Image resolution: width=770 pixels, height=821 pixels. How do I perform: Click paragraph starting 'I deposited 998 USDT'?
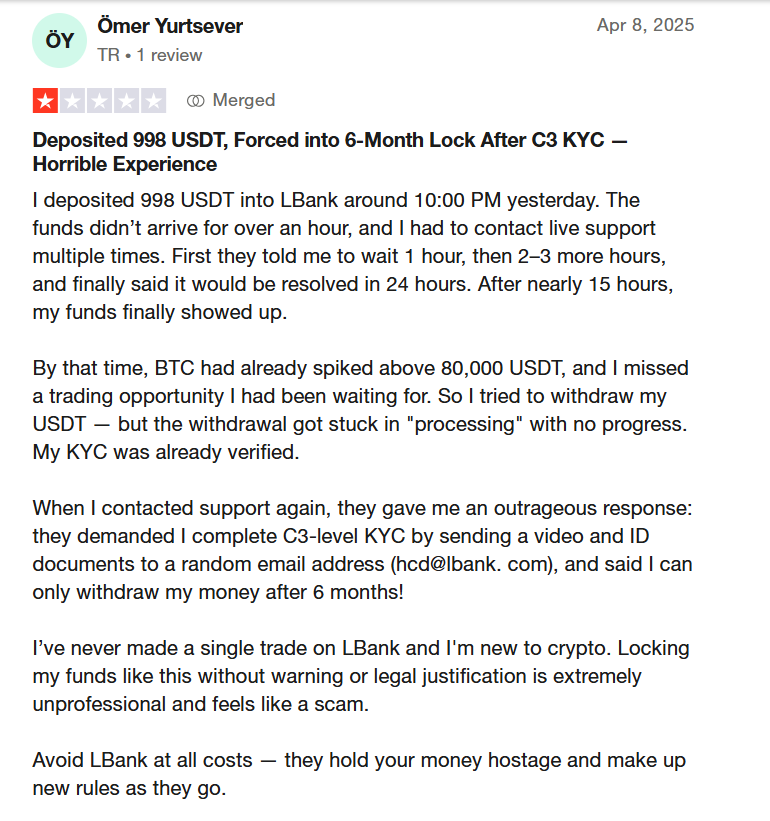[353, 256]
